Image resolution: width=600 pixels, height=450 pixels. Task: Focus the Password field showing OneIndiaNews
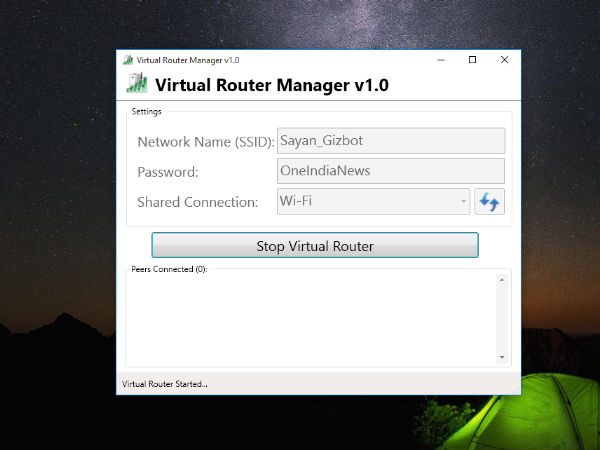coord(391,171)
